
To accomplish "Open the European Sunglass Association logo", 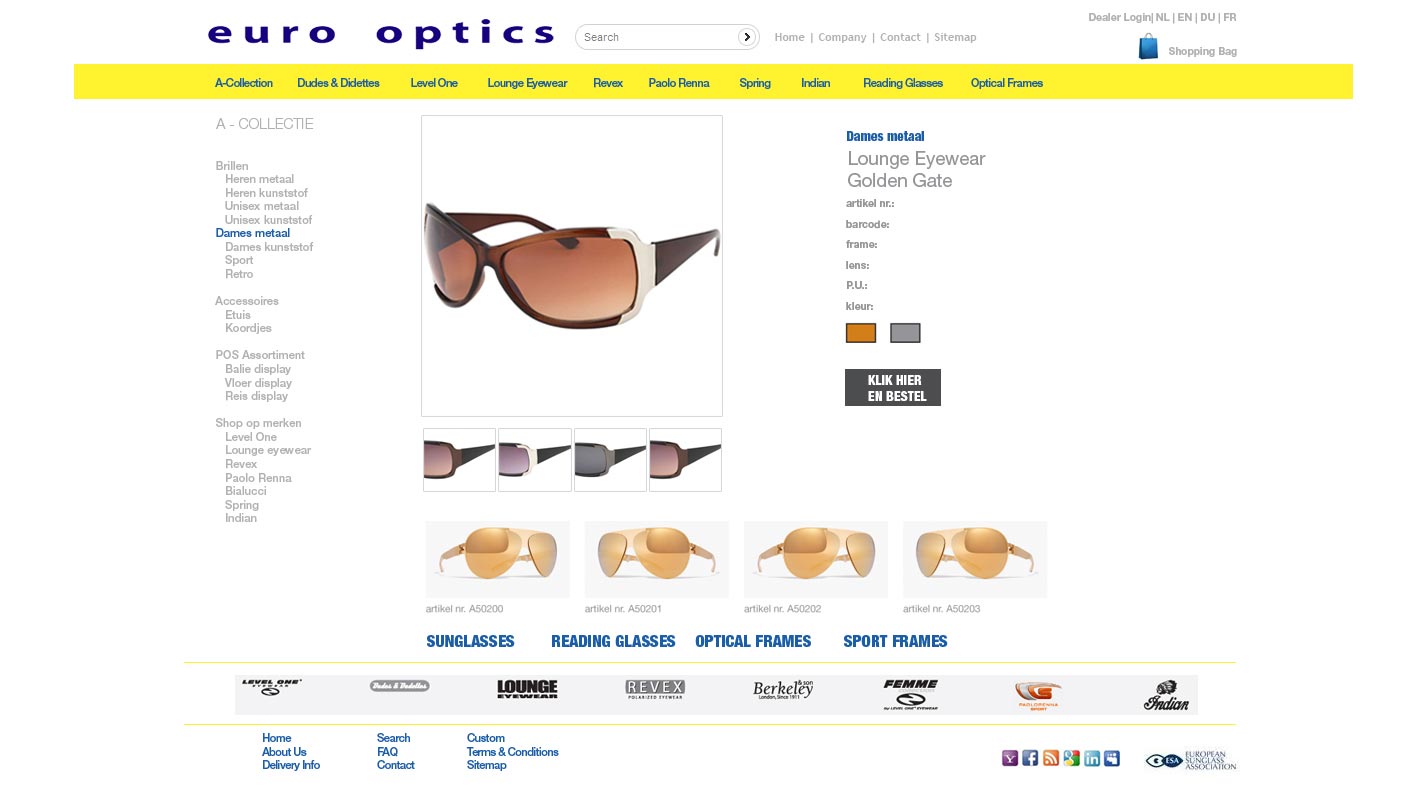I will point(1191,760).
